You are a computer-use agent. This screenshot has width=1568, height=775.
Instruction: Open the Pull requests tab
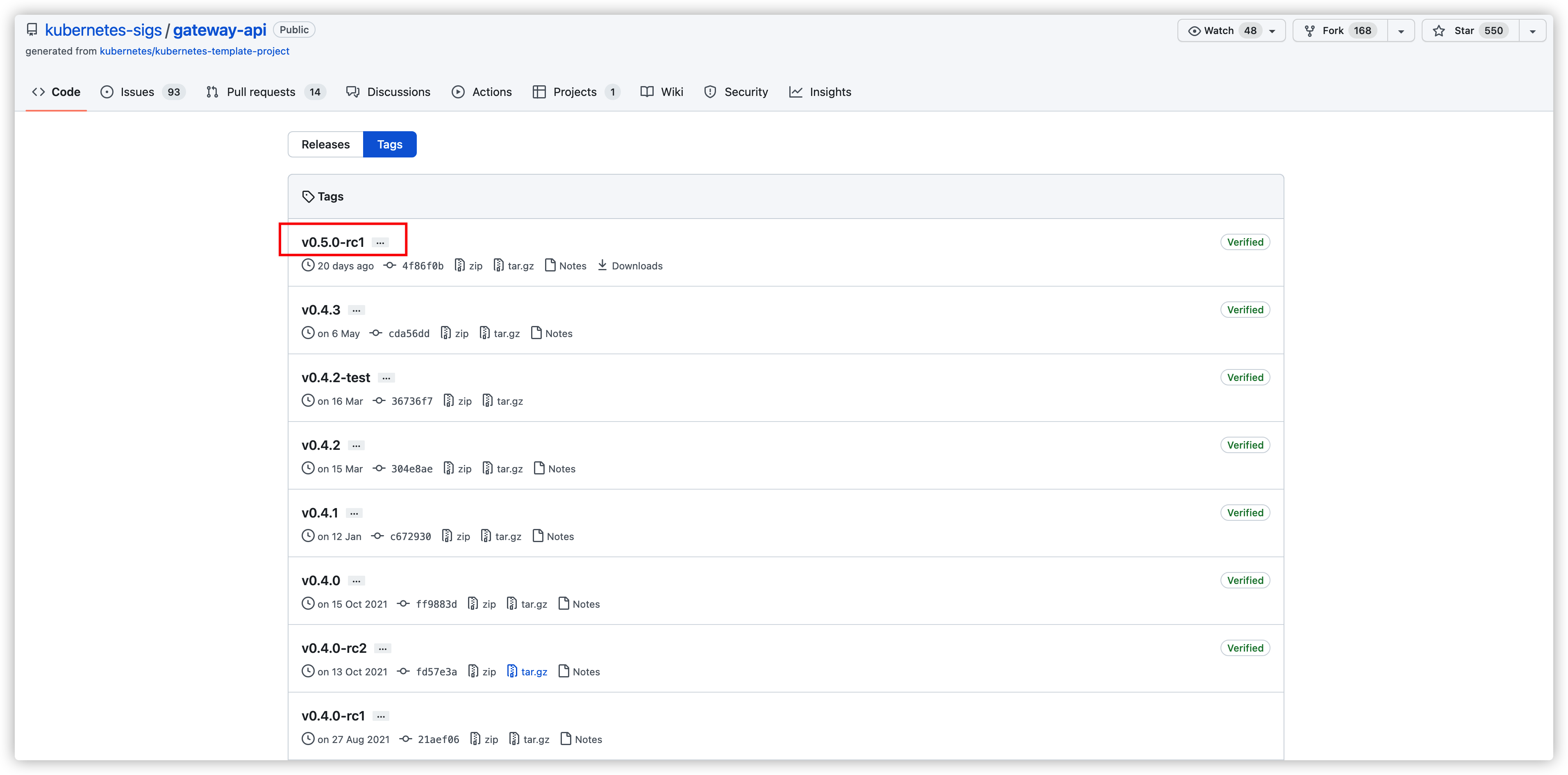tap(266, 92)
